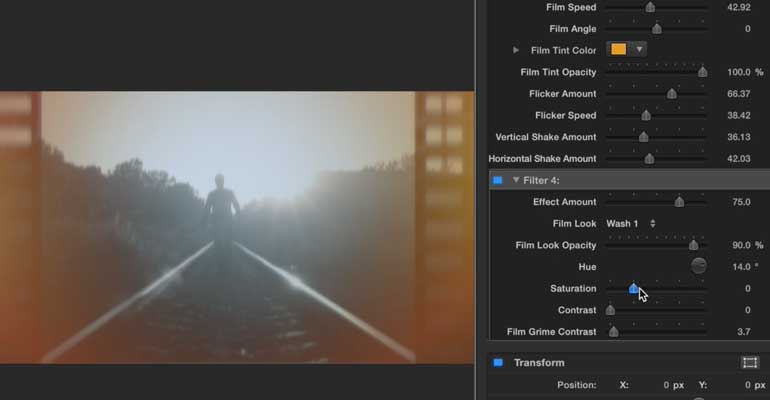Image resolution: width=770 pixels, height=400 pixels.
Task: Click the Flicker Amount value 66.37
Action: point(739,94)
